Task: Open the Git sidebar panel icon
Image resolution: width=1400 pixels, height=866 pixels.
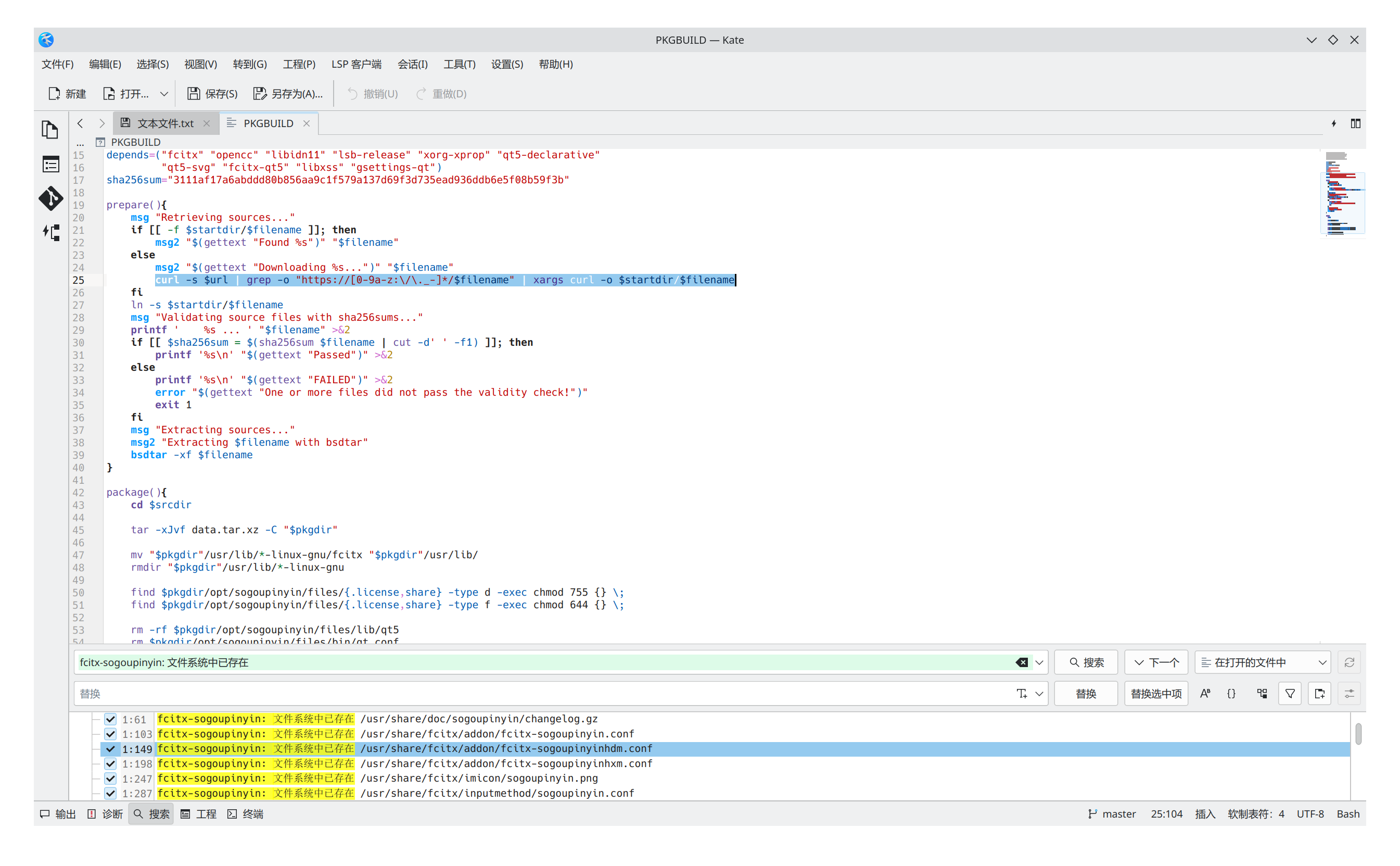Action: point(50,198)
